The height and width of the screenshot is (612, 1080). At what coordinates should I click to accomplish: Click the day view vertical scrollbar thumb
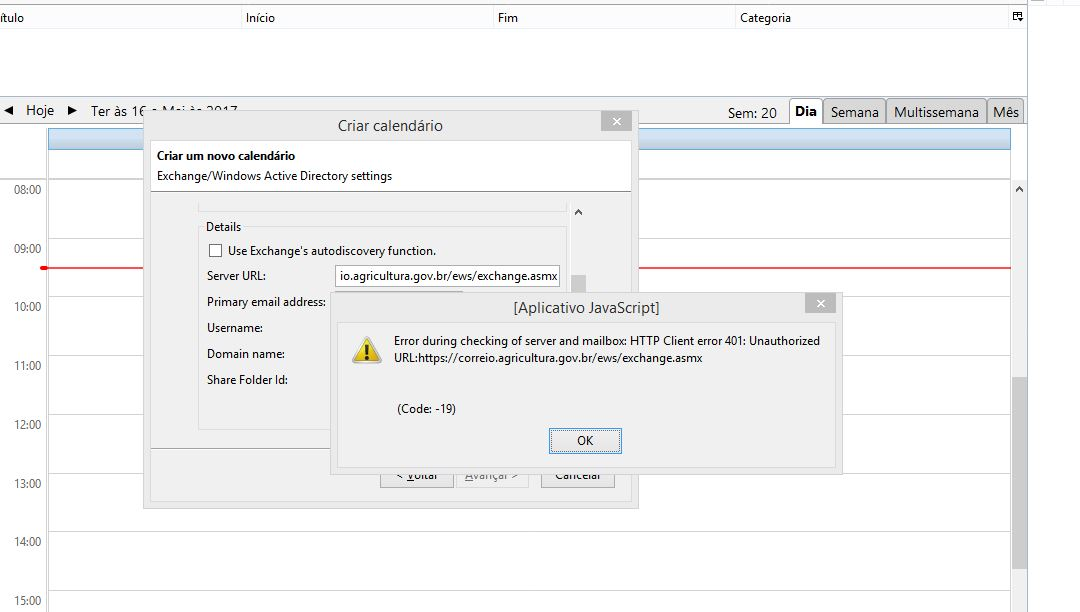[1019, 472]
